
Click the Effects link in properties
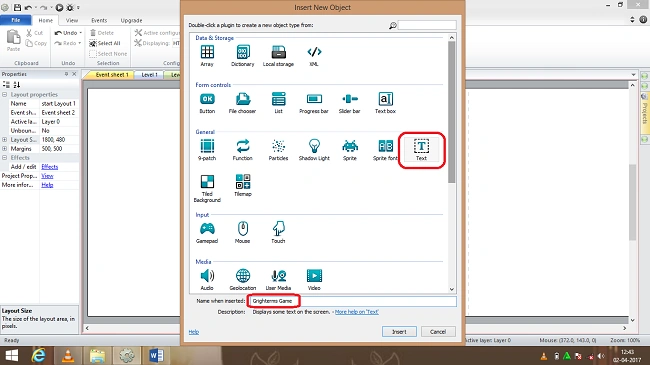coord(50,167)
